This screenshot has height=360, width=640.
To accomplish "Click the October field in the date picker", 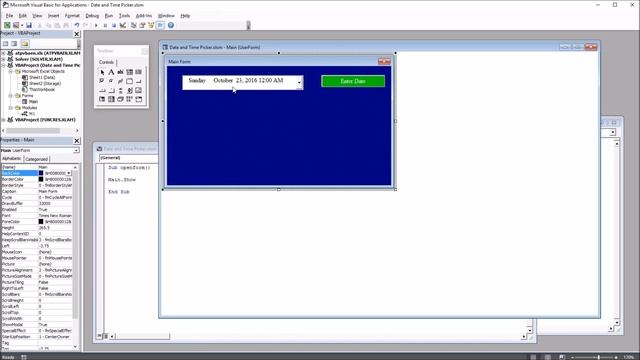I will tap(223, 80).
